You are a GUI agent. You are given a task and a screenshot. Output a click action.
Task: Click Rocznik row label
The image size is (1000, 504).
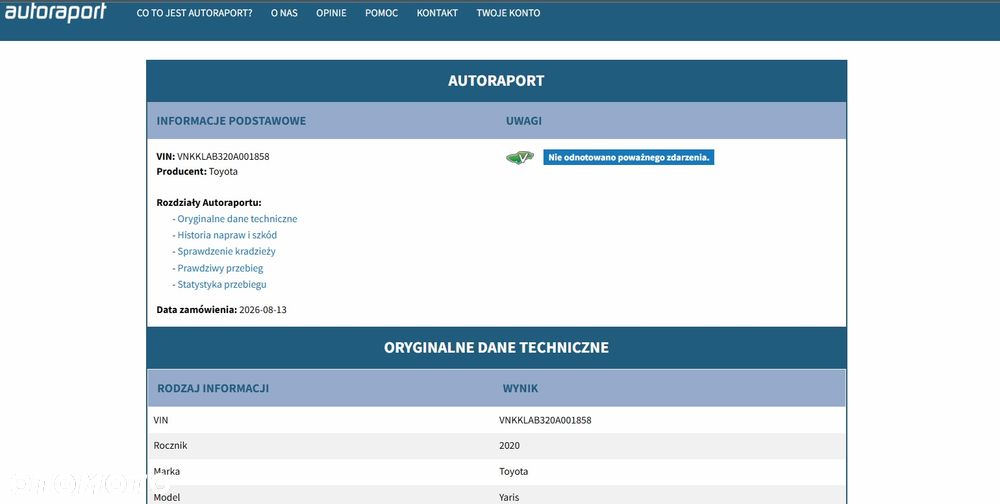tap(170, 446)
